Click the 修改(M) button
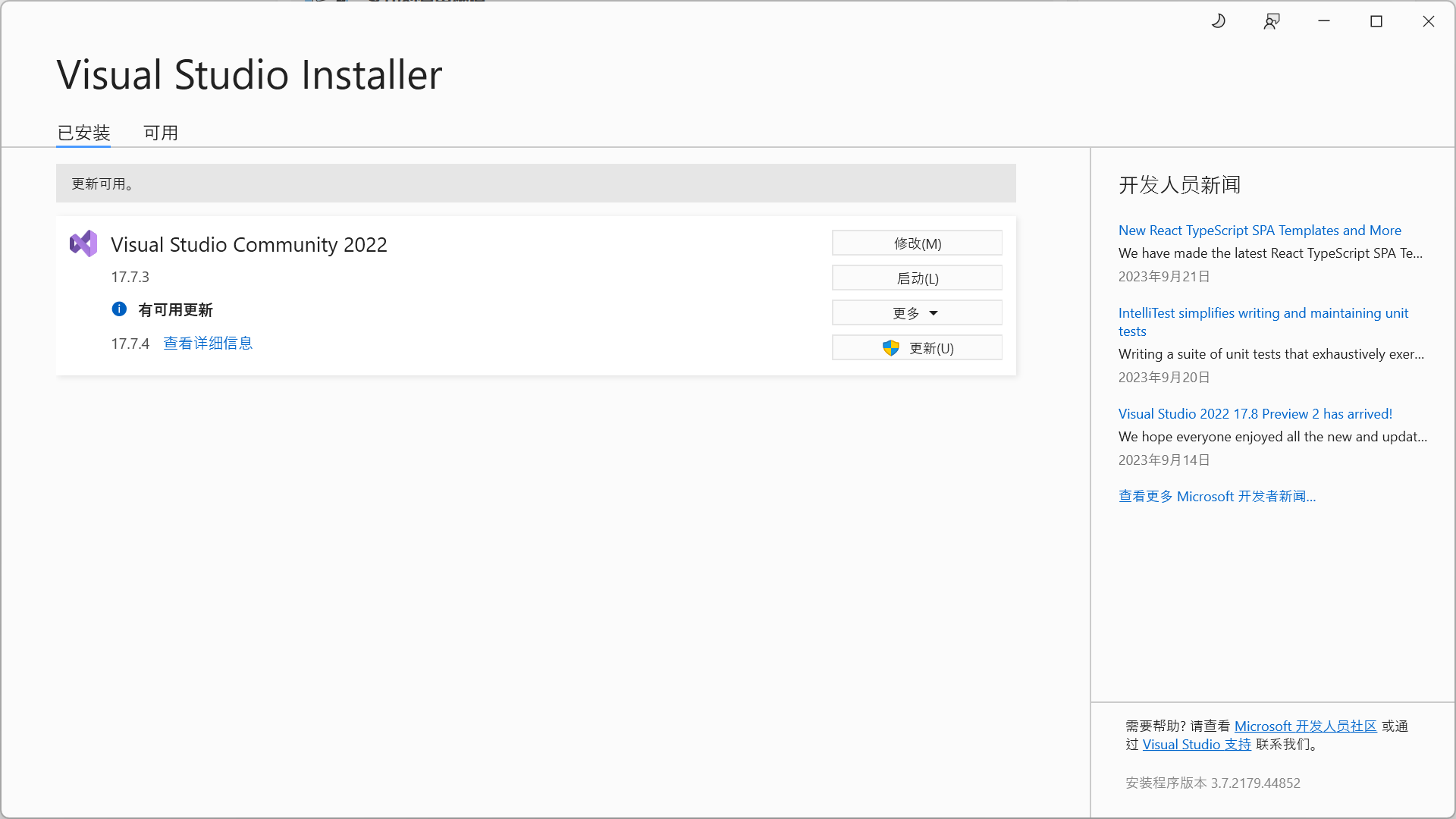This screenshot has height=819, width=1456. (x=917, y=243)
